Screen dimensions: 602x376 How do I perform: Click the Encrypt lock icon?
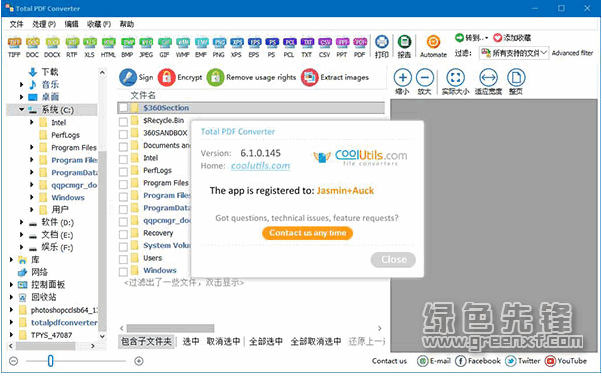(x=167, y=77)
